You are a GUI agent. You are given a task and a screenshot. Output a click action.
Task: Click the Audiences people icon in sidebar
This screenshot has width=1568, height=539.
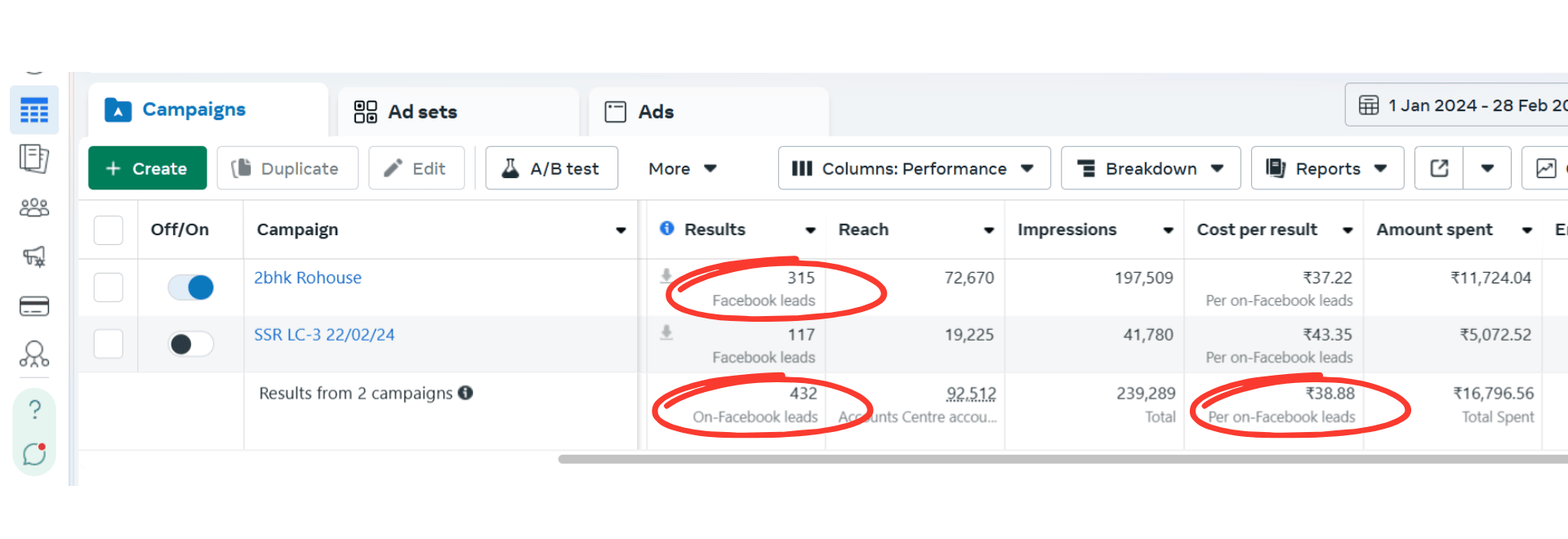tap(34, 207)
